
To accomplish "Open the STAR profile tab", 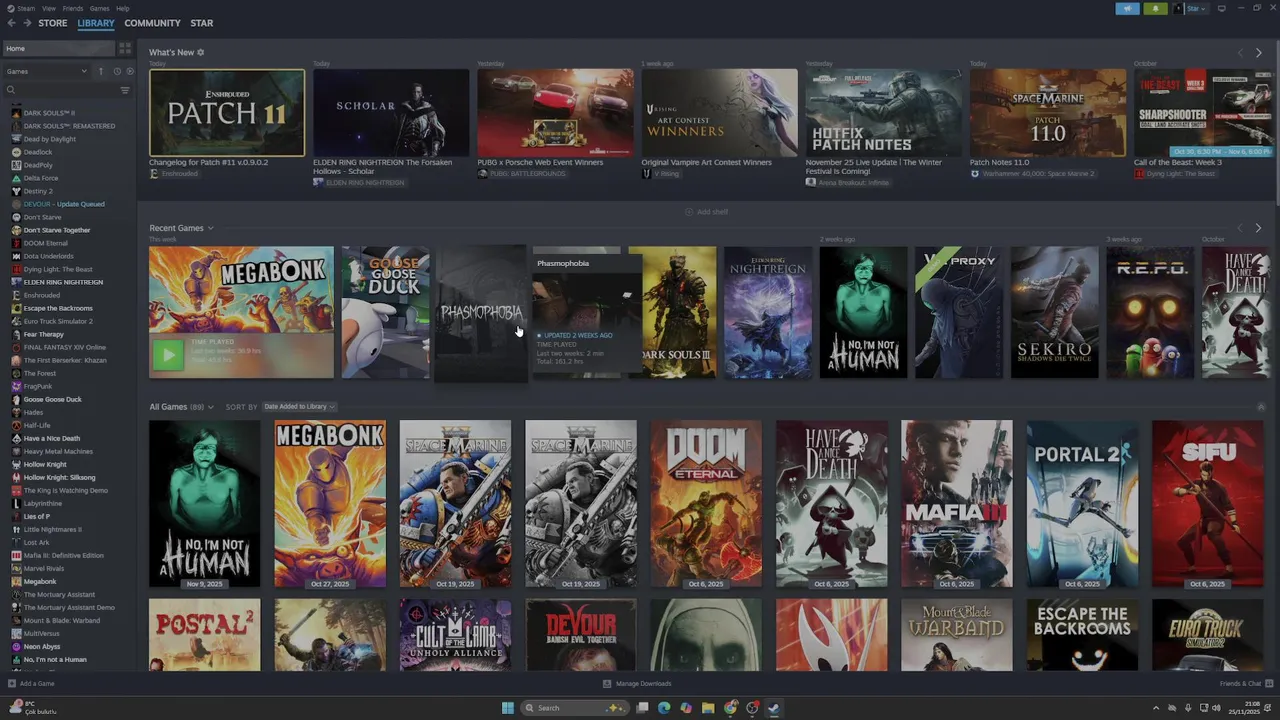I will point(202,23).
